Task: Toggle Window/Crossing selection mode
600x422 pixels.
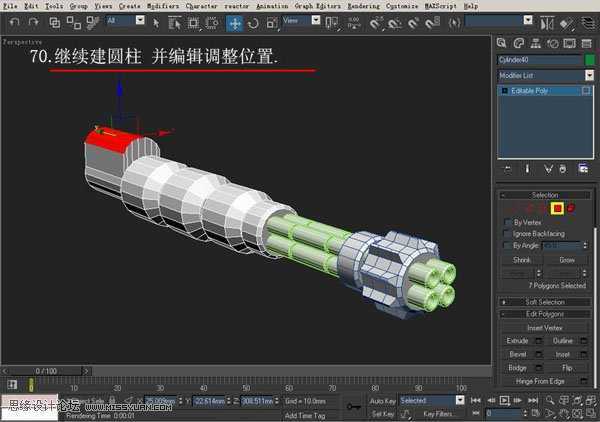Action: [x=212, y=23]
